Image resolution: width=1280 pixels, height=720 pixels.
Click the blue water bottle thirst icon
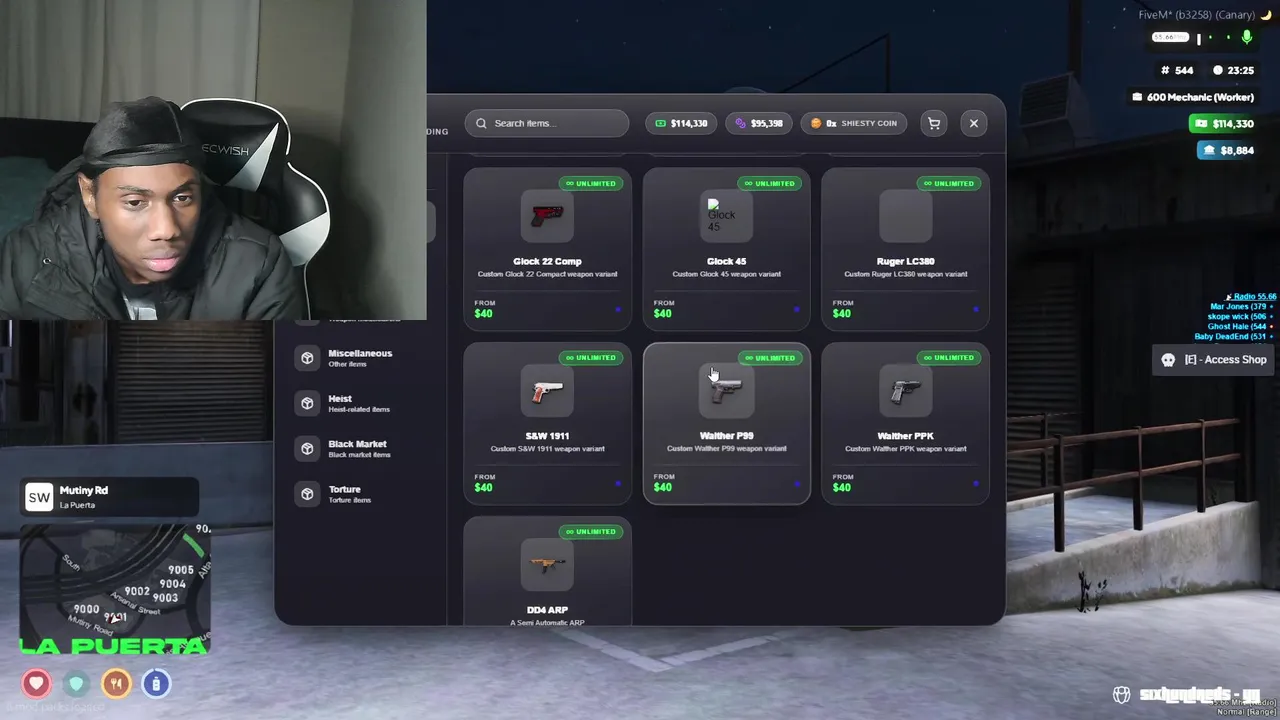(156, 684)
